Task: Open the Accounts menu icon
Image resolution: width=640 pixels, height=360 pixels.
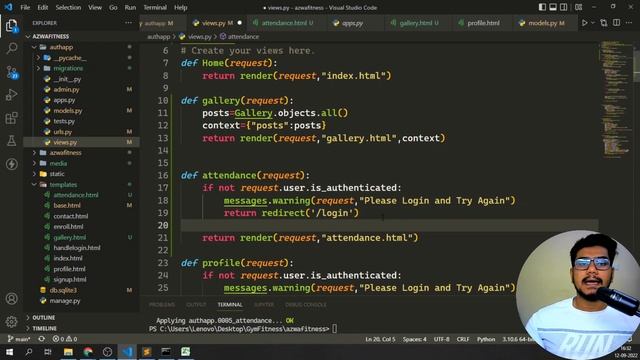Action: click(11, 299)
